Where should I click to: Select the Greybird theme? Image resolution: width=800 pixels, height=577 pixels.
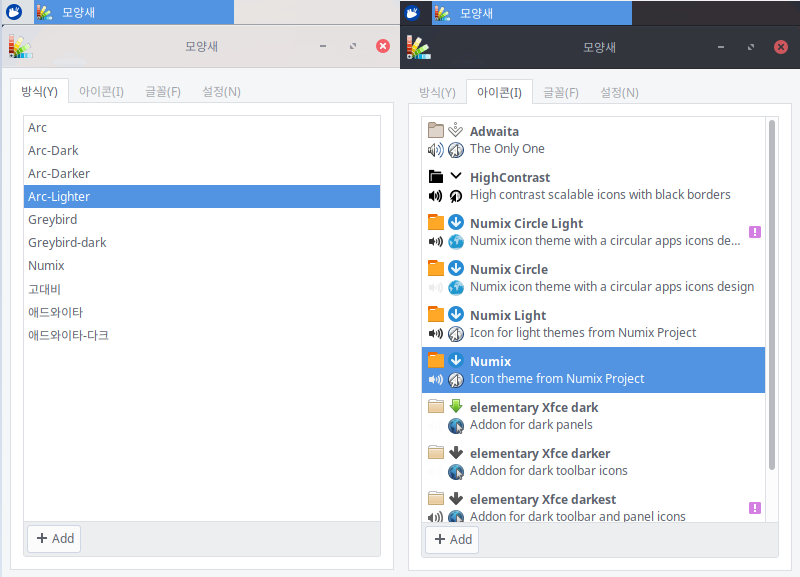tap(202, 219)
